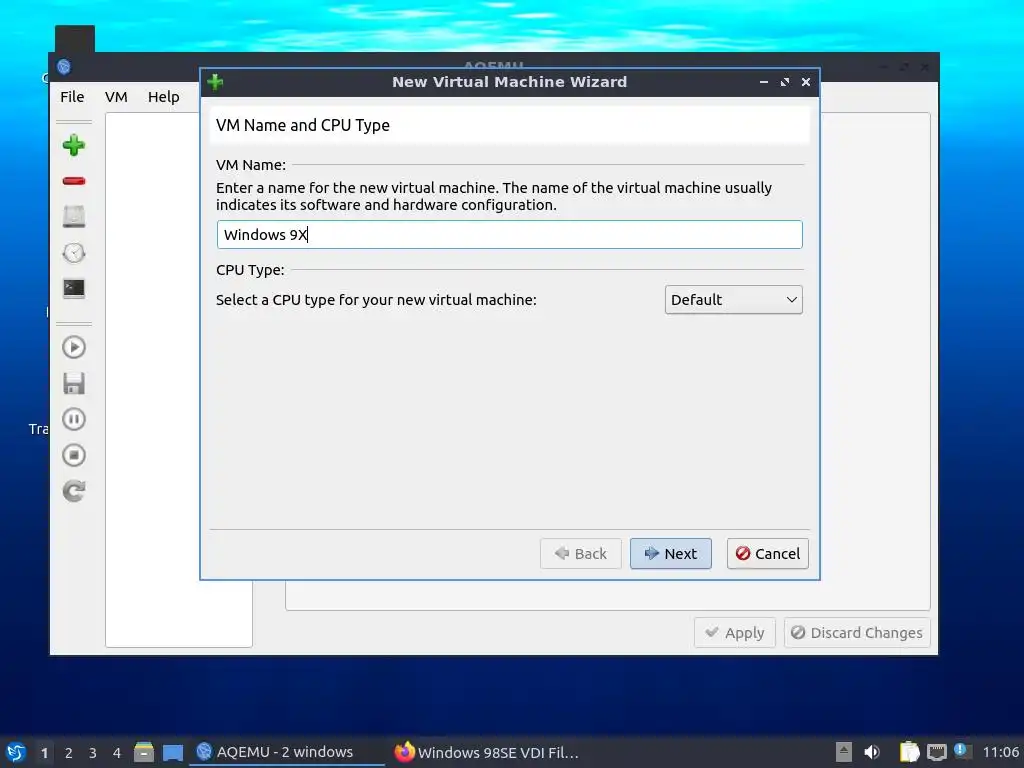
Task: Open the start menu bird icon in taskbar
Action: pos(16,752)
